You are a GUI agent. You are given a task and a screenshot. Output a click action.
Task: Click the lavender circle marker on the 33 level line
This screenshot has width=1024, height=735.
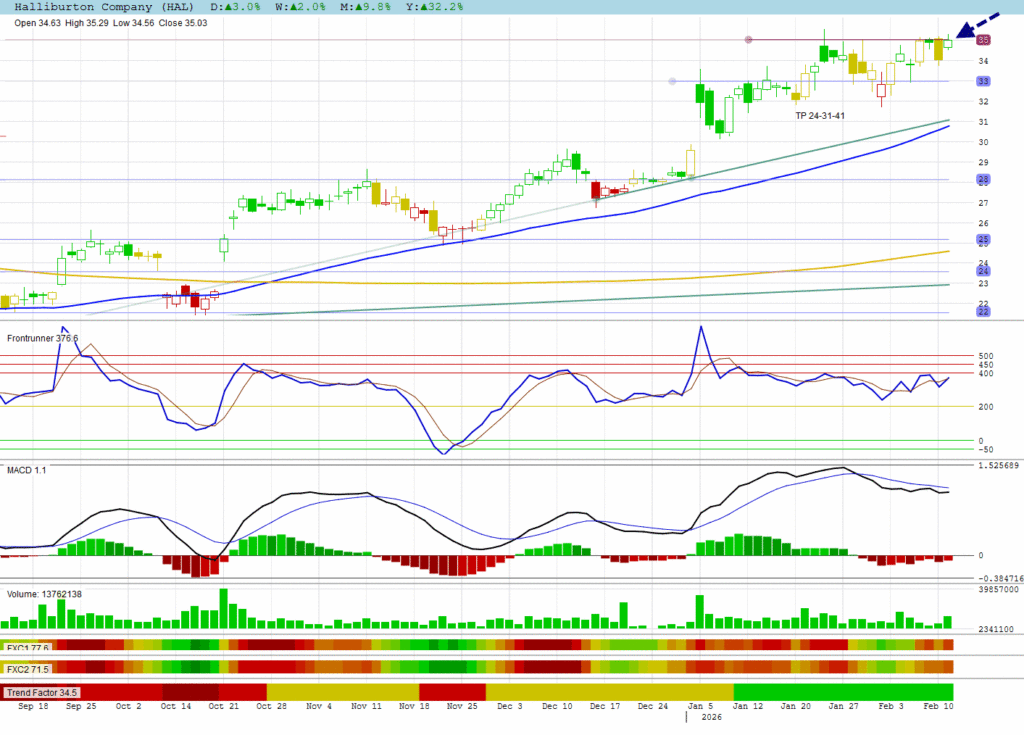(x=672, y=81)
